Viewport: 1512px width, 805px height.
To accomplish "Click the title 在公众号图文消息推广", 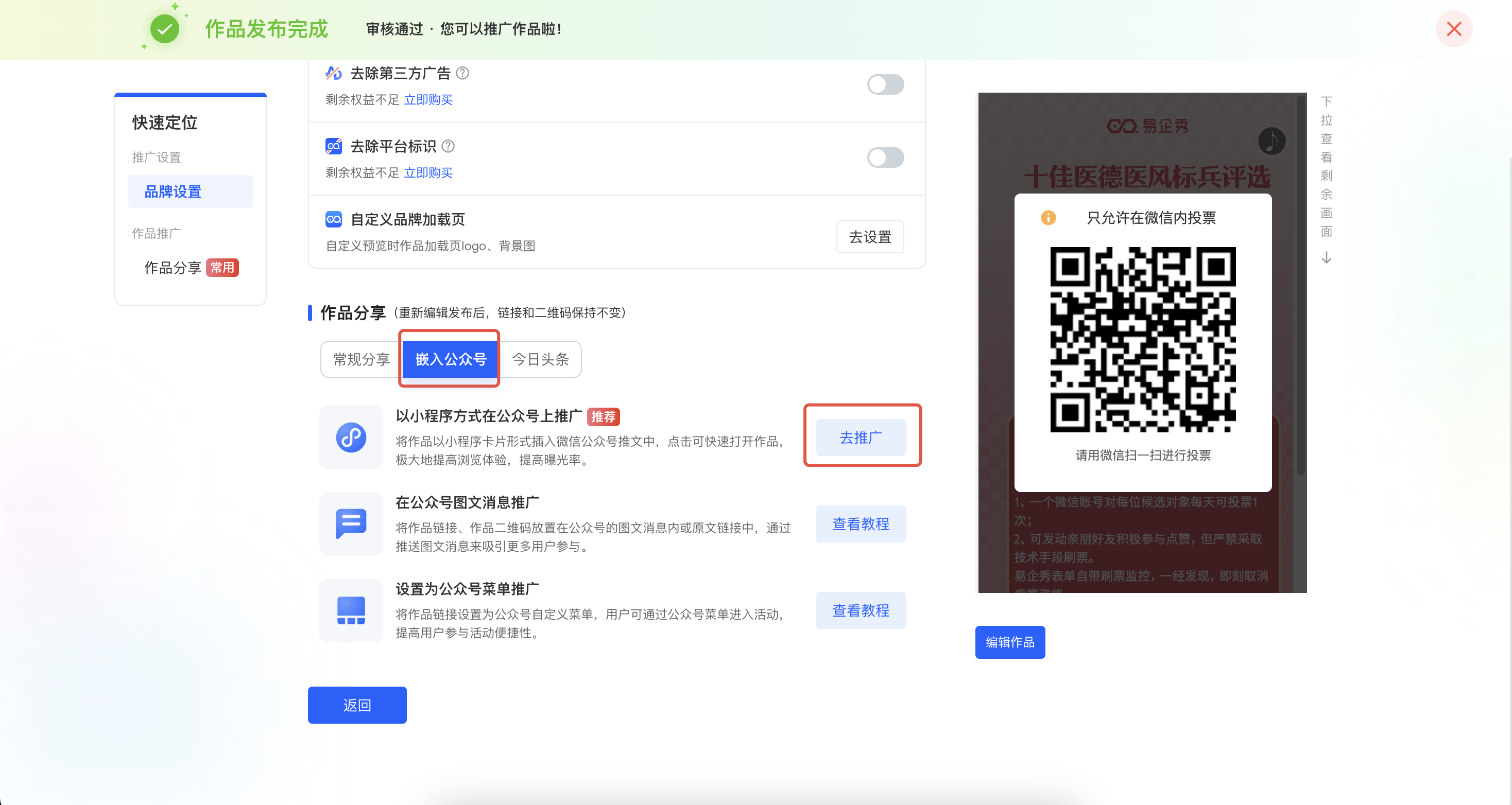I will click(x=467, y=502).
